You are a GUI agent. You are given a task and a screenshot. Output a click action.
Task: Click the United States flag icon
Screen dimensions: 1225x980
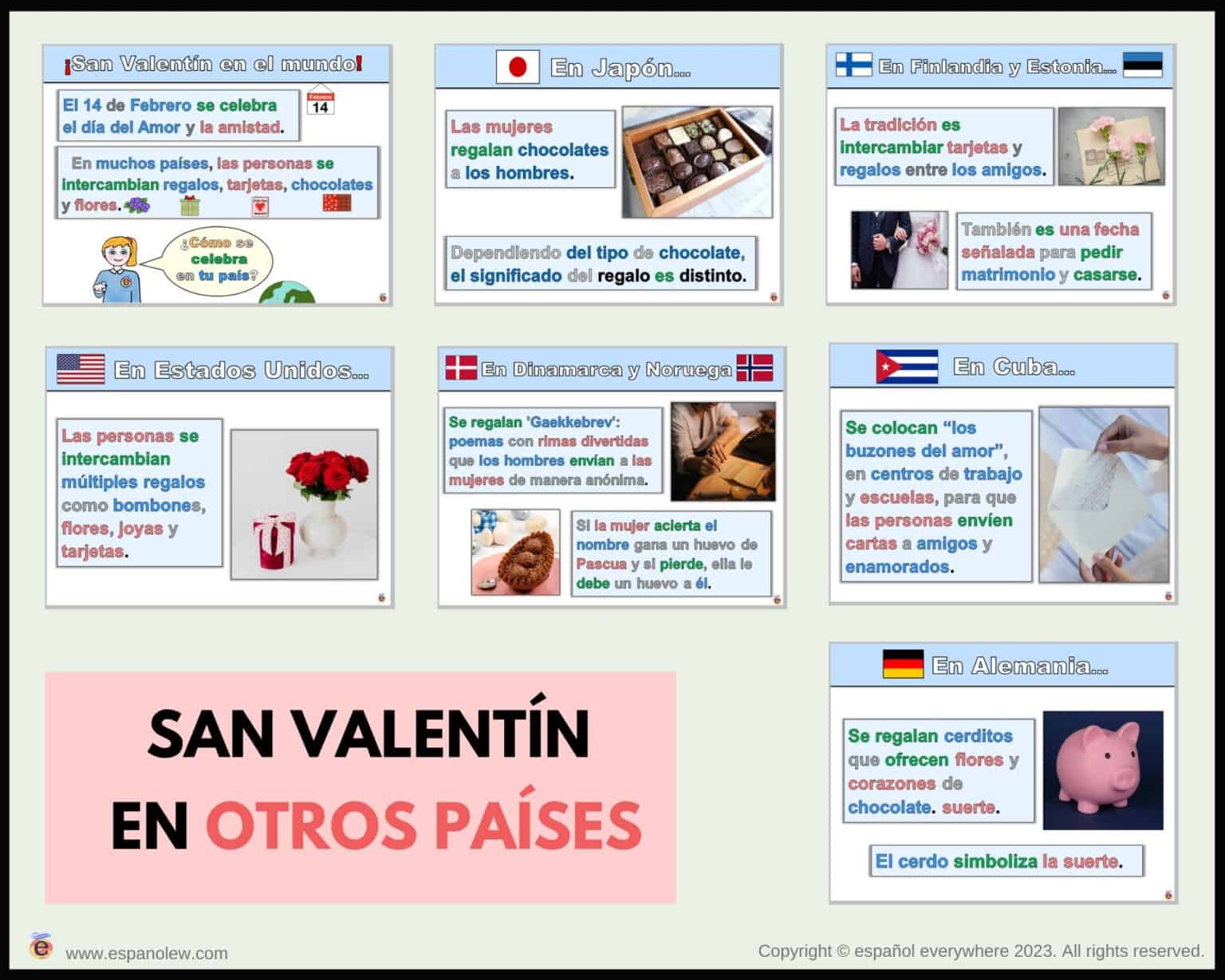81,369
